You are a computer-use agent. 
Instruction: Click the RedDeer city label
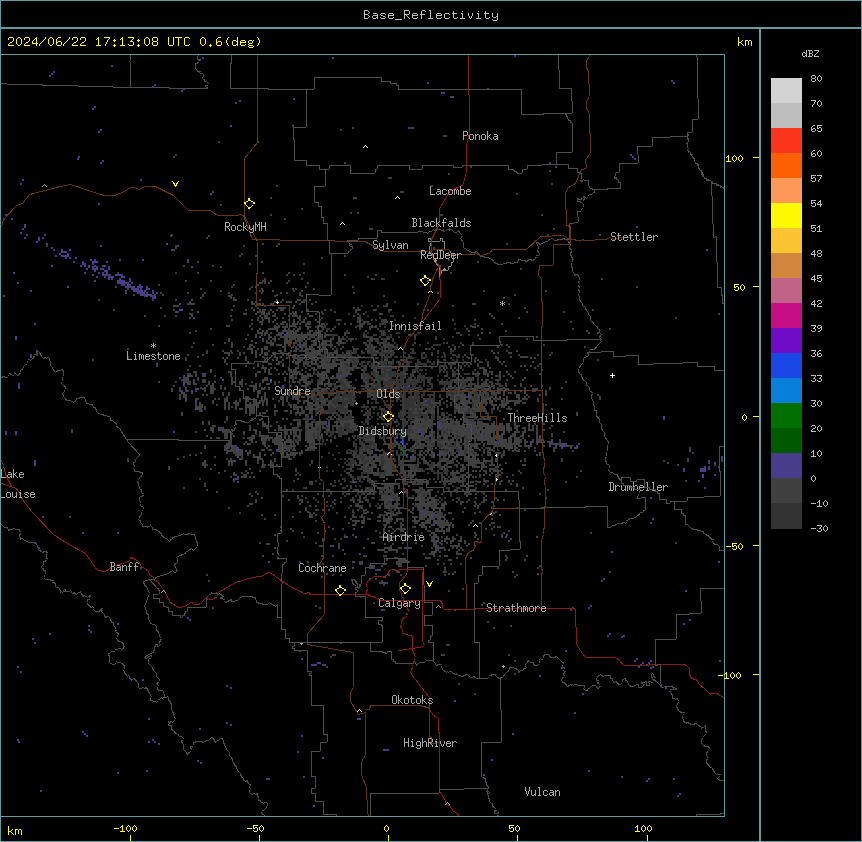[x=440, y=255]
